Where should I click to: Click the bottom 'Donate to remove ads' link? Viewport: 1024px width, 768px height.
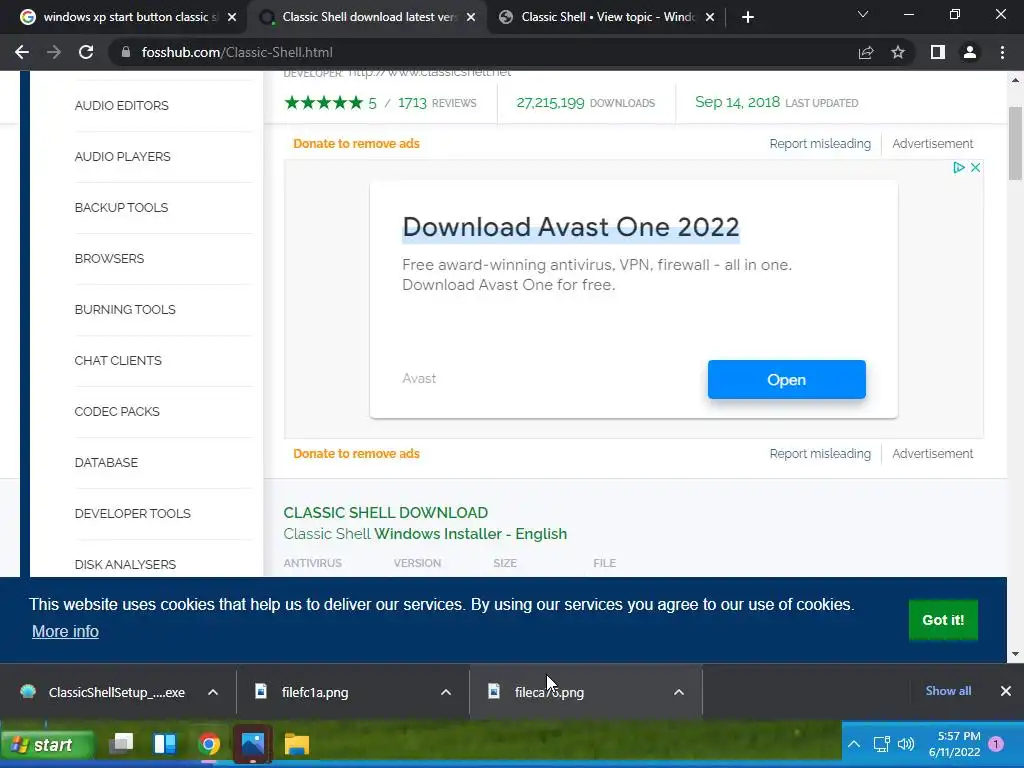click(356, 454)
